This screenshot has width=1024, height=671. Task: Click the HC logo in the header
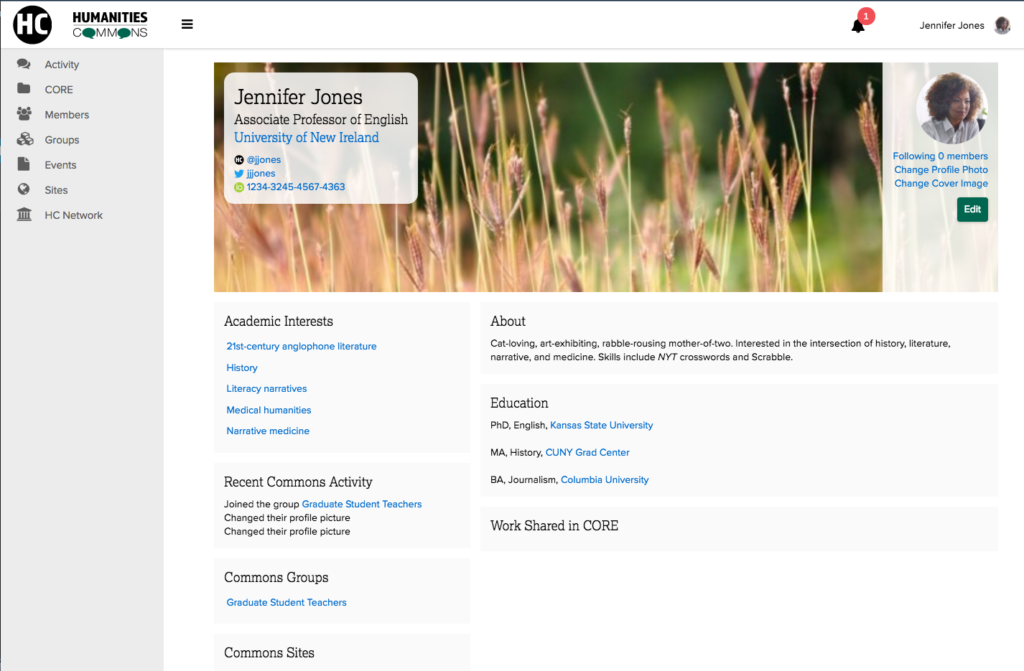coord(32,25)
